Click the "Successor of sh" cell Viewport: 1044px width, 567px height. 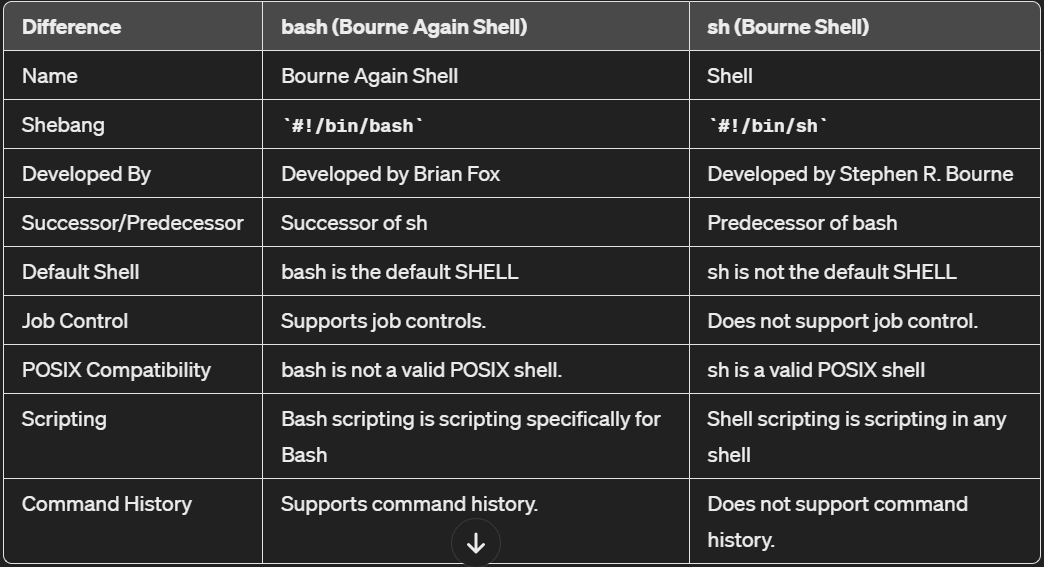354,223
